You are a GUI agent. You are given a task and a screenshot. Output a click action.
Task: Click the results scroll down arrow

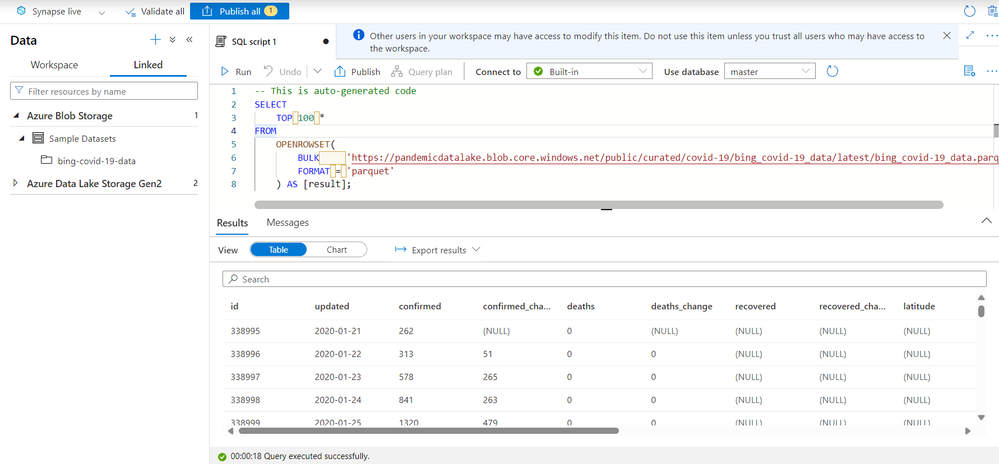click(x=981, y=417)
